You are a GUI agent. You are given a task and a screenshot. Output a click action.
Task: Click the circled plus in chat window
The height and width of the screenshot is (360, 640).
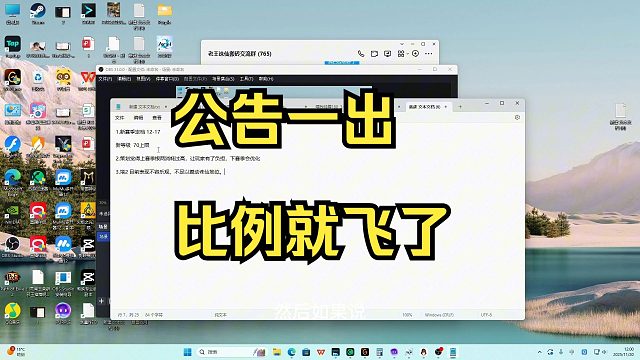(416, 53)
